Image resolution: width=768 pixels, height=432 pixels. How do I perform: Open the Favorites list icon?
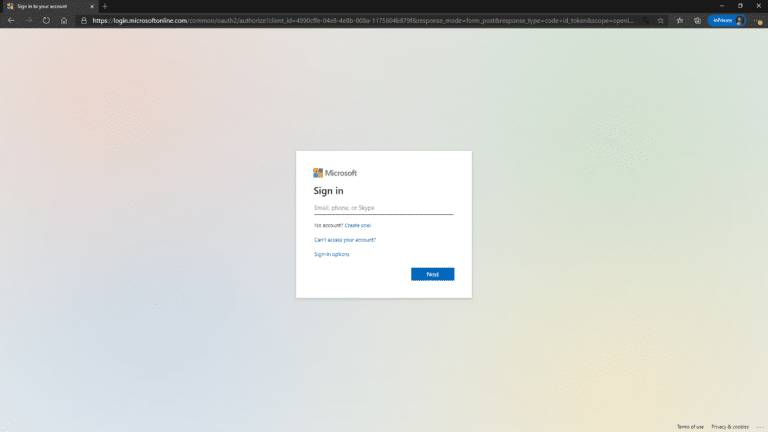(681, 20)
